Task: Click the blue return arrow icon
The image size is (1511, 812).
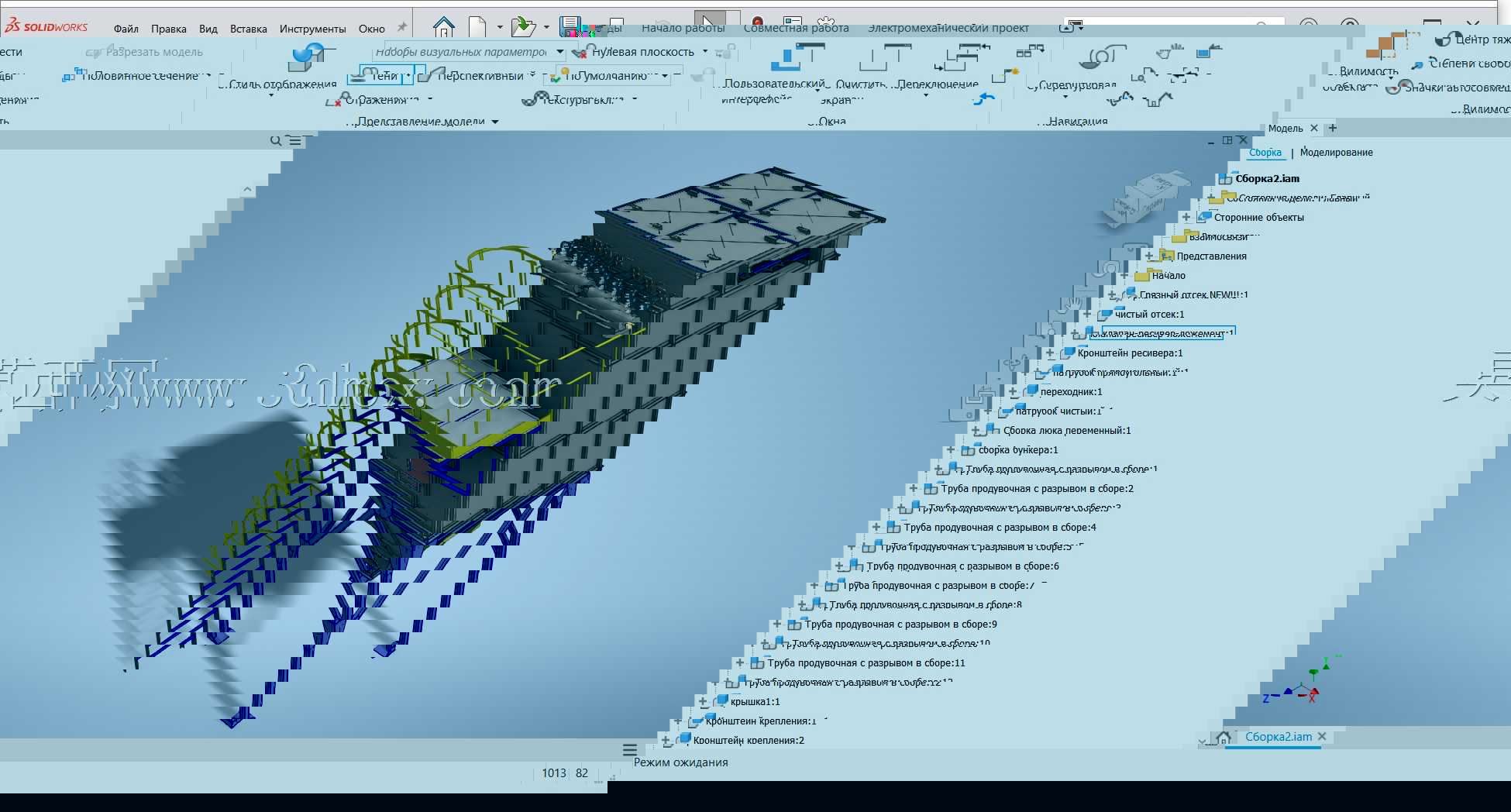Action: 983,98
